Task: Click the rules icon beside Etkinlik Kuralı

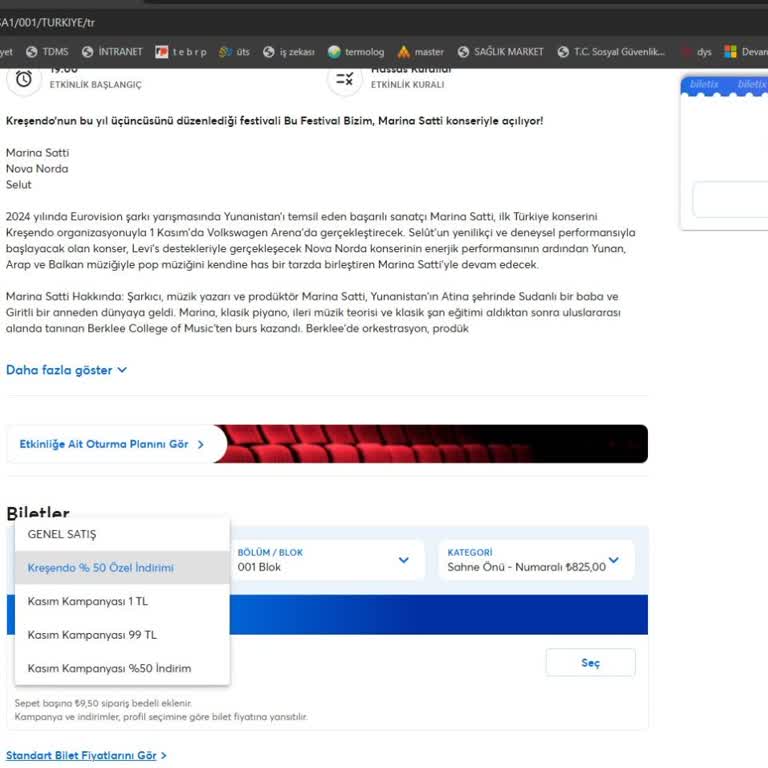Action: click(344, 78)
